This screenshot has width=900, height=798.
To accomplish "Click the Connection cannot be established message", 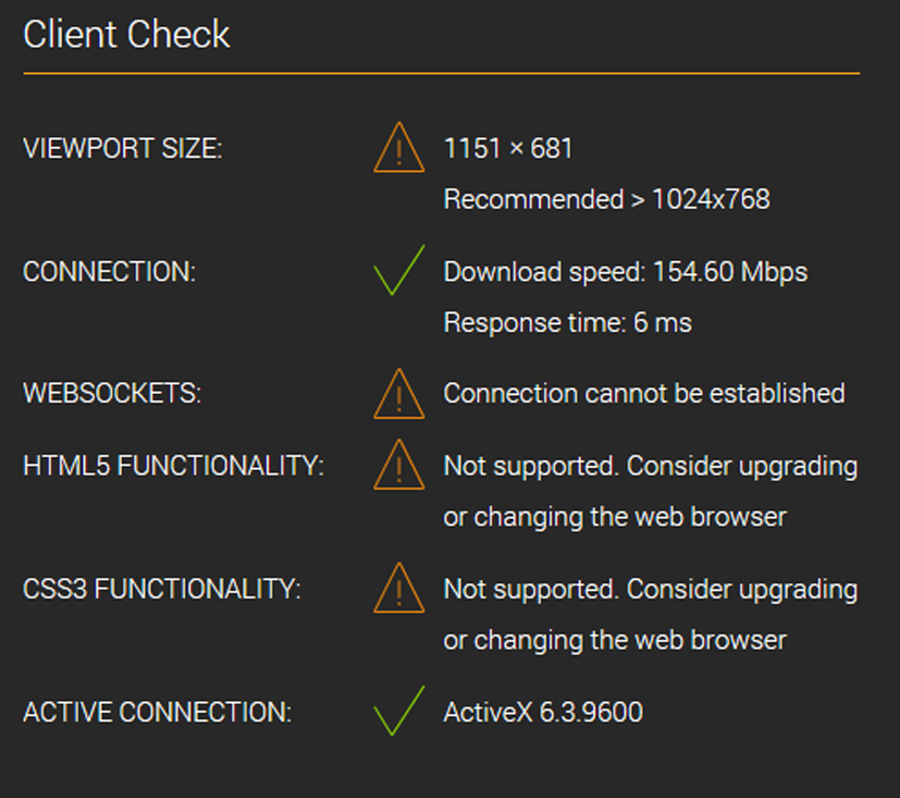I will point(644,394).
